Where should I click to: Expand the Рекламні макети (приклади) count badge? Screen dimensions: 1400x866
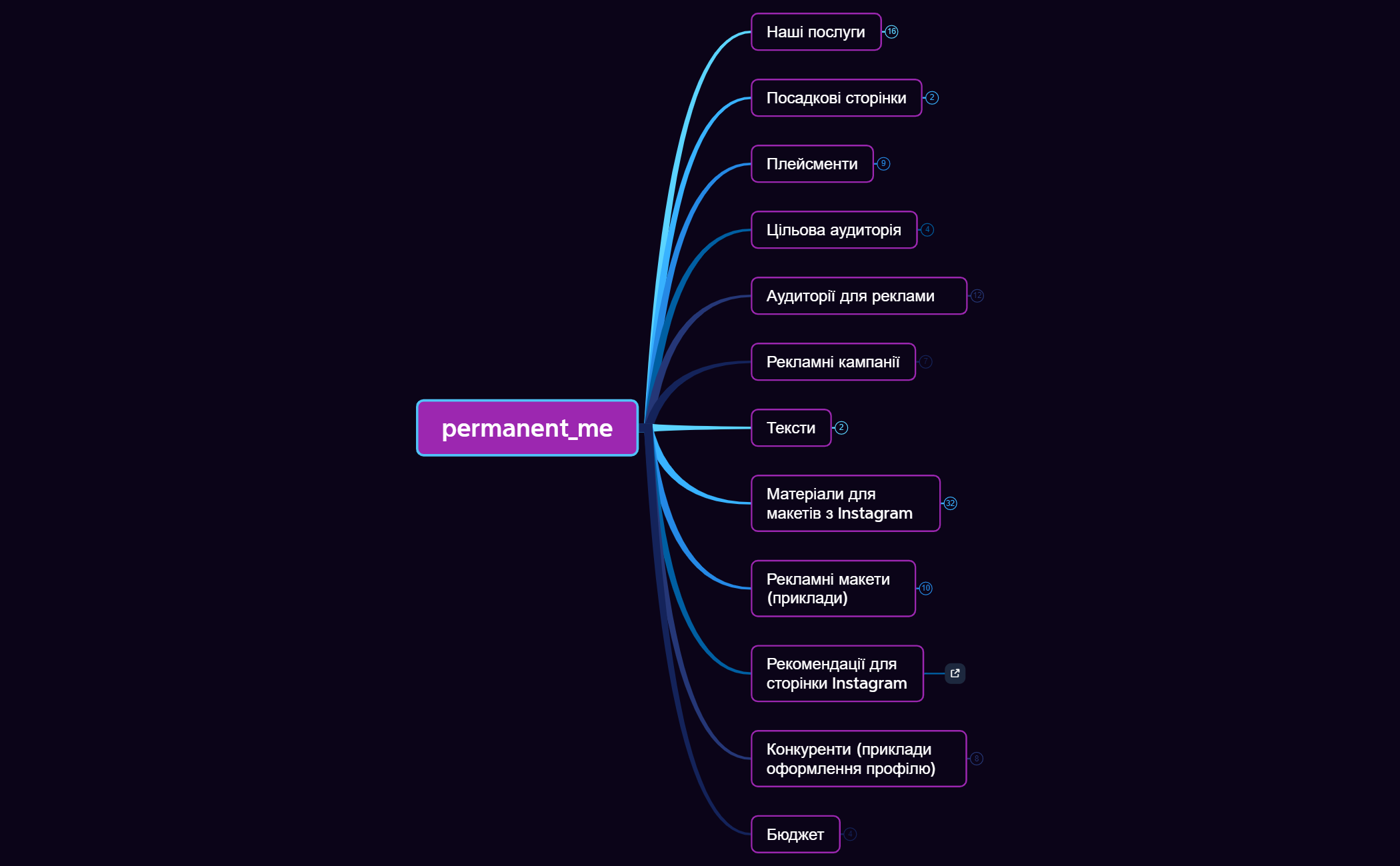pyautogui.click(x=925, y=588)
